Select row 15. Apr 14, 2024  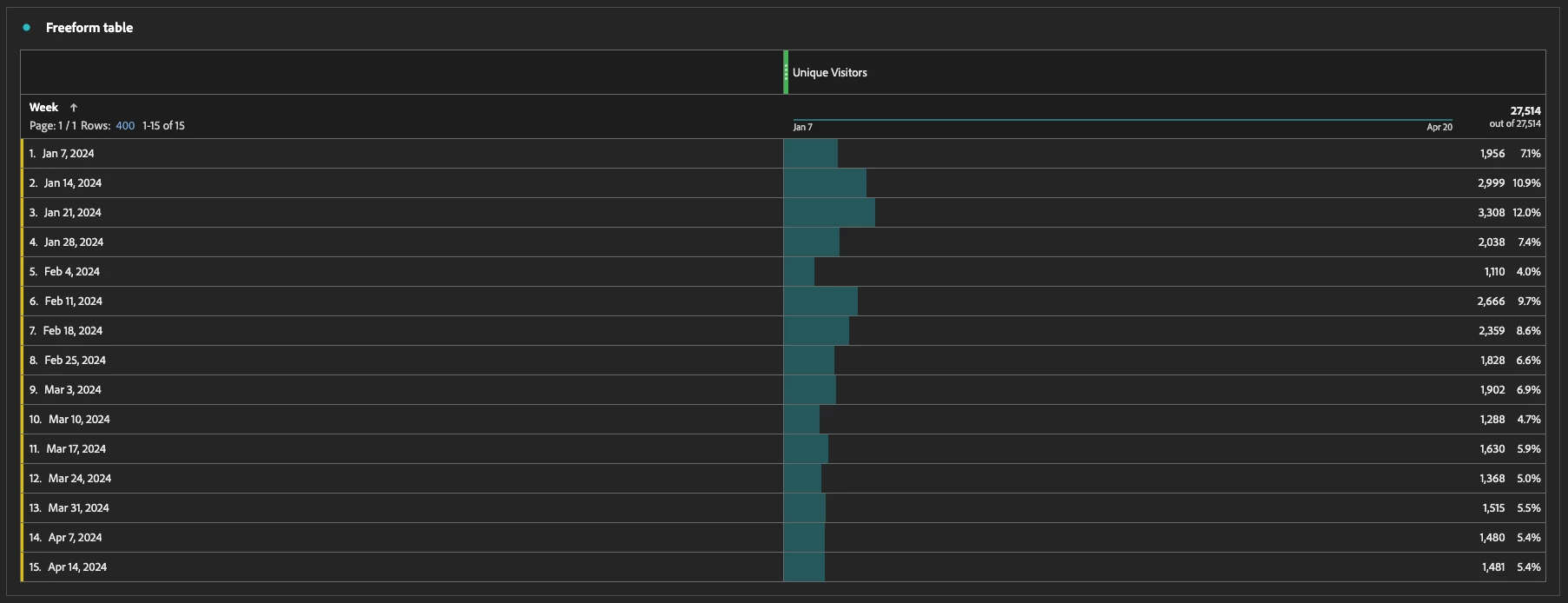click(402, 567)
